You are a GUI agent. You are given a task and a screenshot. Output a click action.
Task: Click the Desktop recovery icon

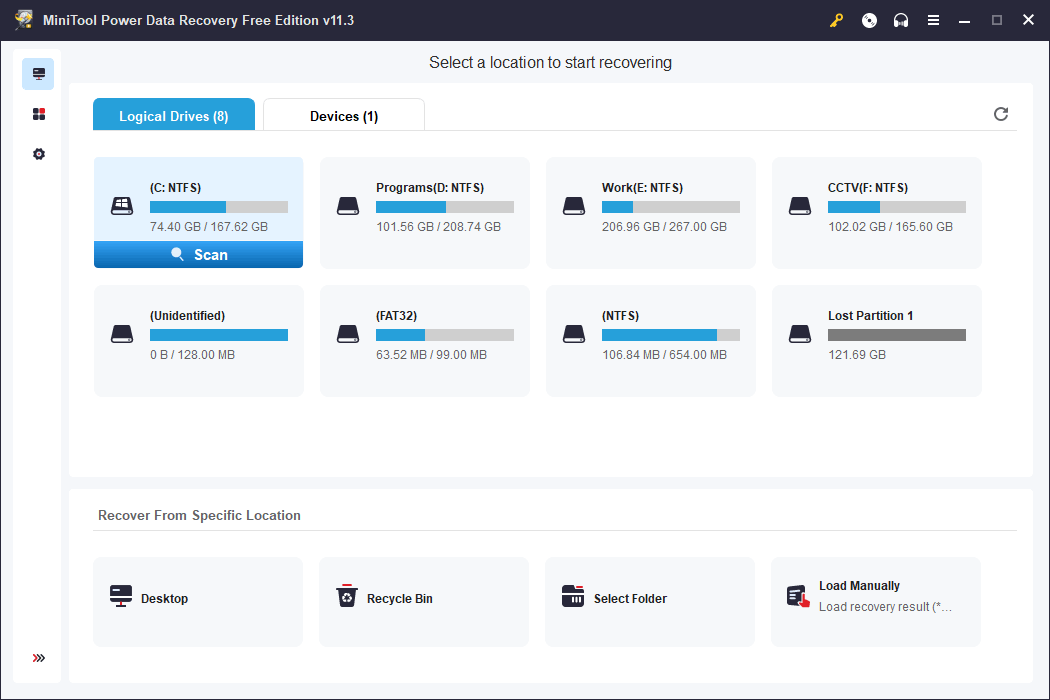click(x=121, y=596)
